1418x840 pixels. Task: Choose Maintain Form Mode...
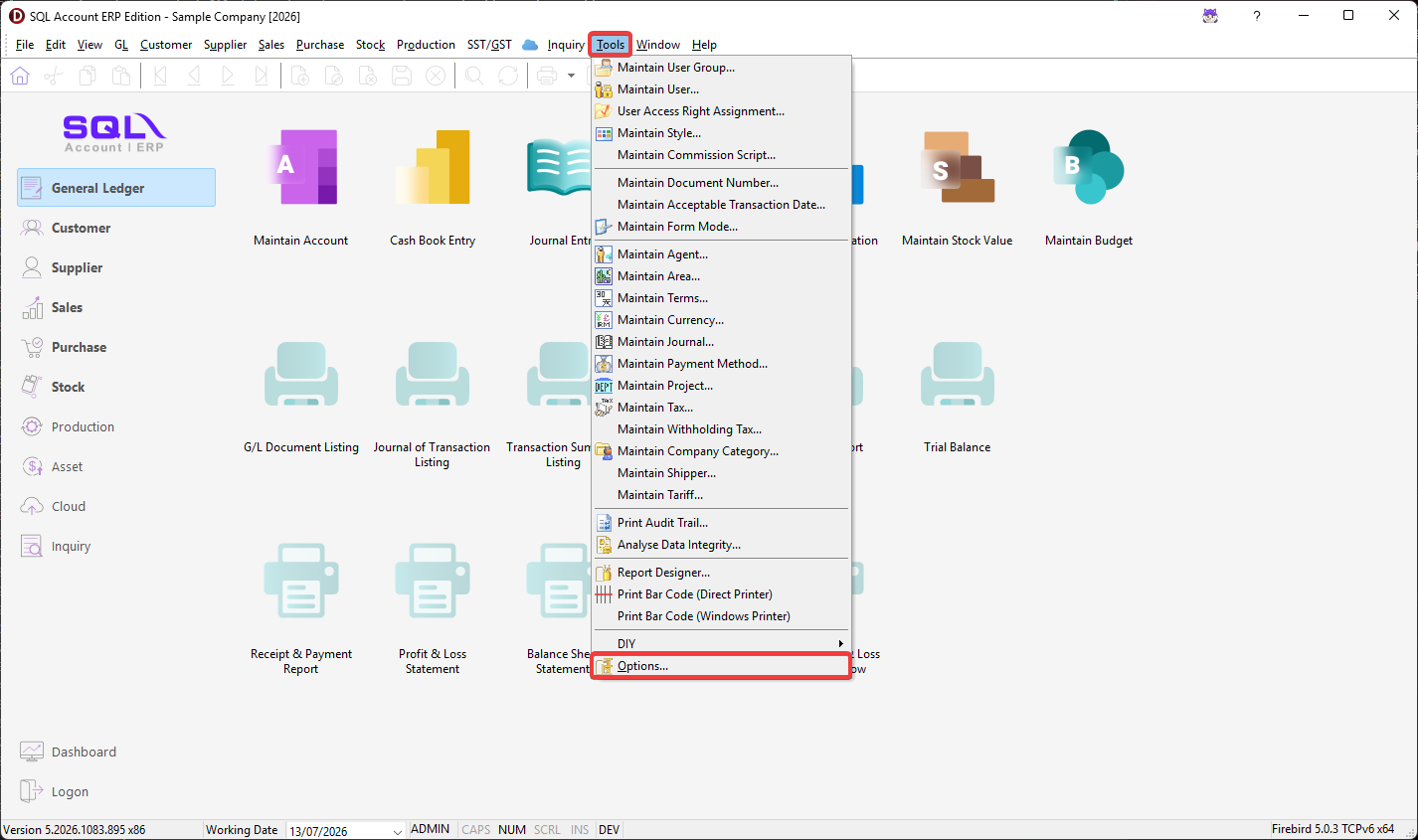coord(721,227)
